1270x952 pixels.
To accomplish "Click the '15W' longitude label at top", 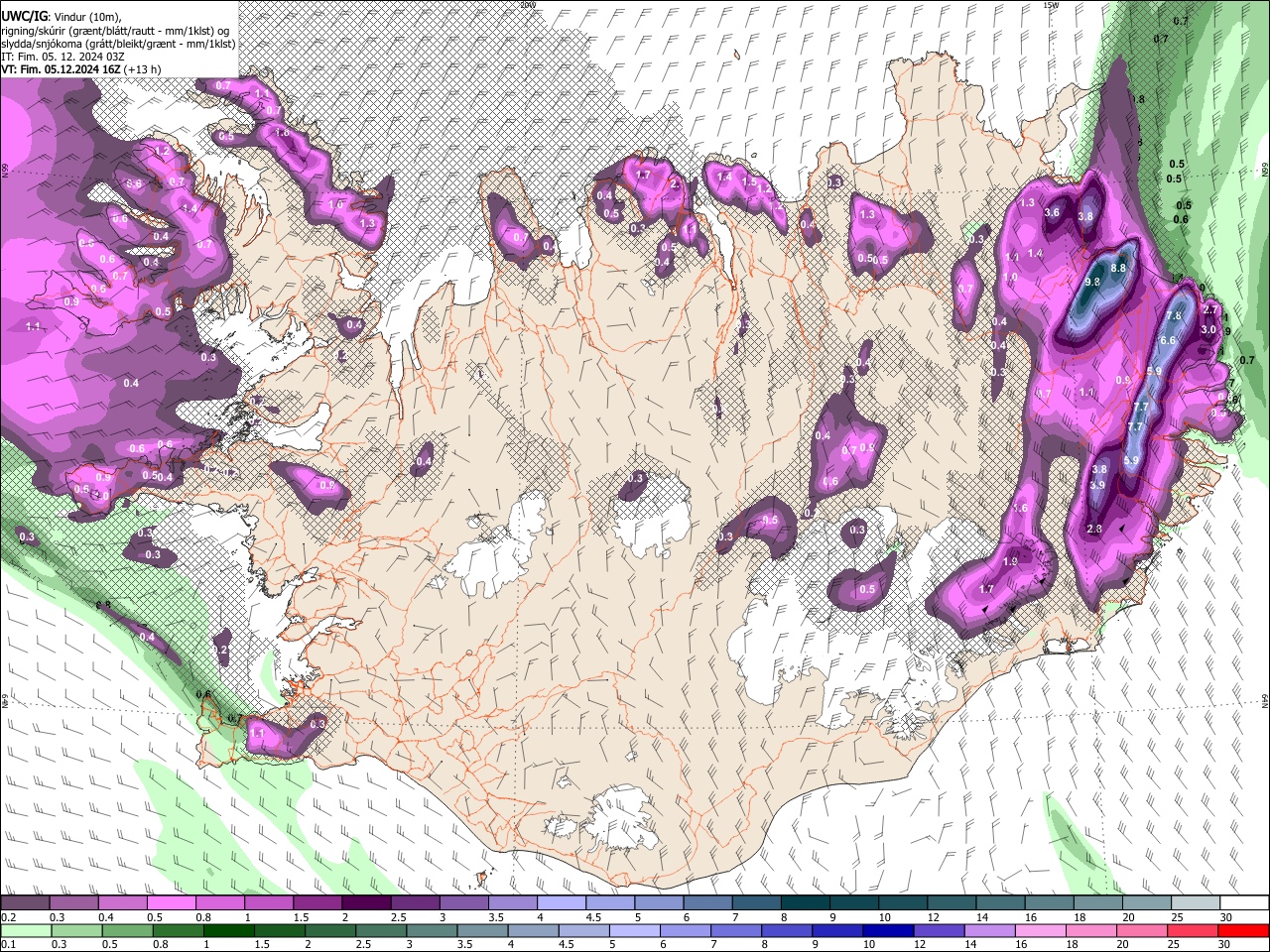I will pos(1052,4).
